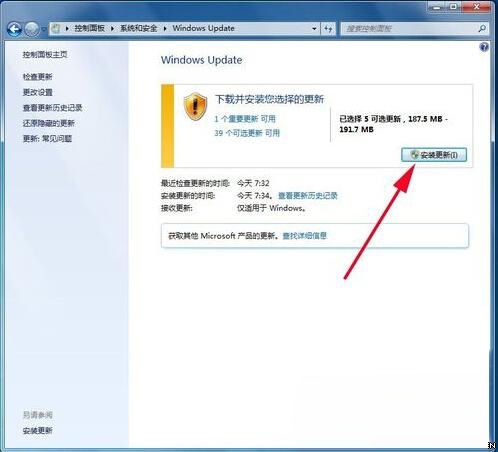The height and width of the screenshot is (452, 498).
Task: Open 更新: 常见问题 in sidebar
Action: [47, 138]
